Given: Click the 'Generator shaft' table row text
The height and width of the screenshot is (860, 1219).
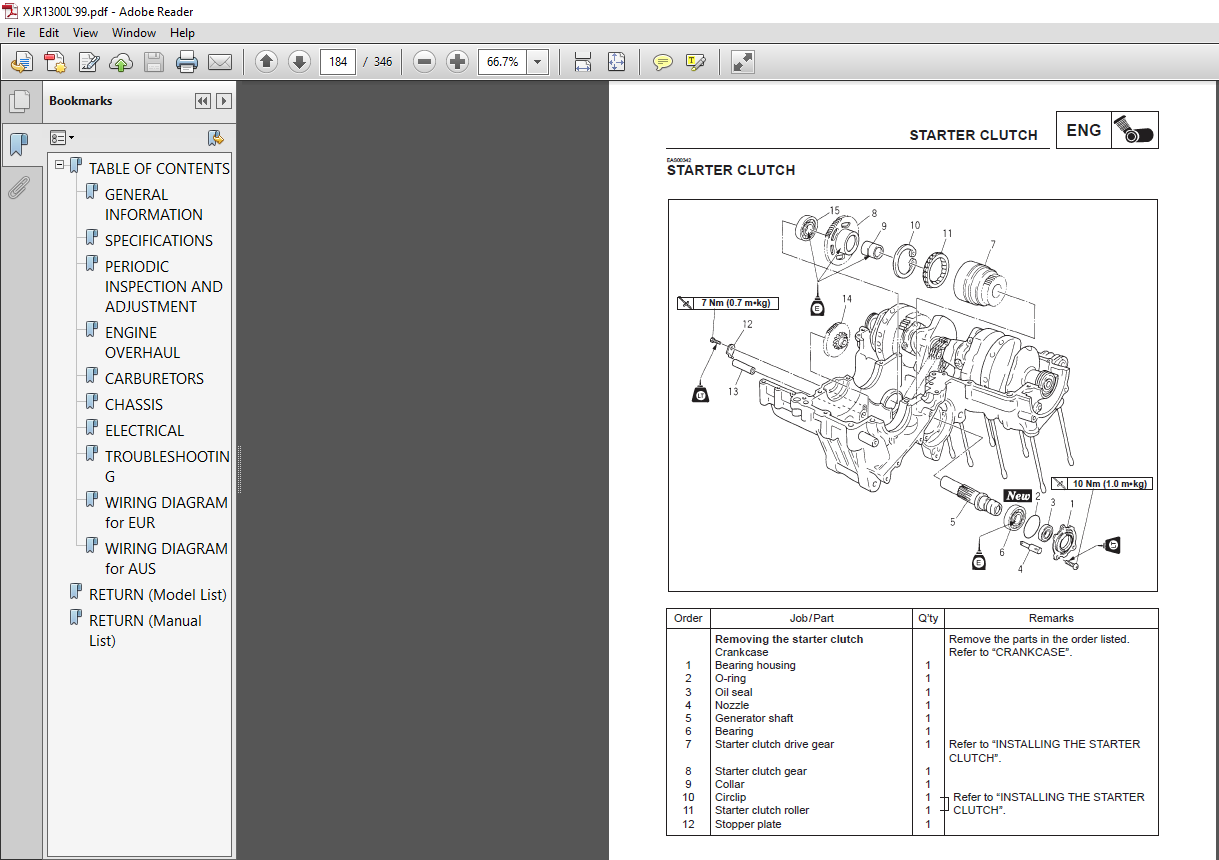Looking at the screenshot, I should tap(754, 718).
